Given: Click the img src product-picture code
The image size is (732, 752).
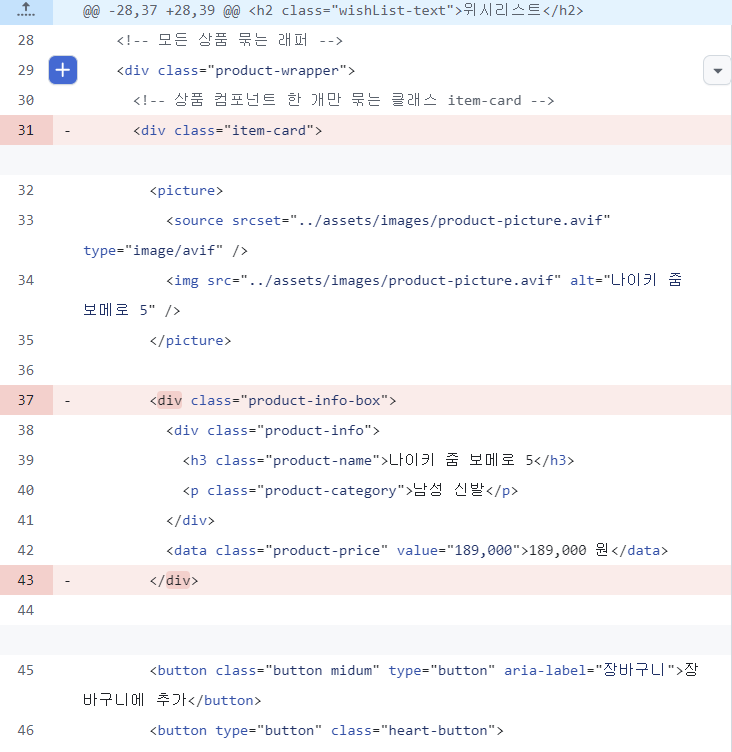Looking at the screenshot, I should click(382, 295).
